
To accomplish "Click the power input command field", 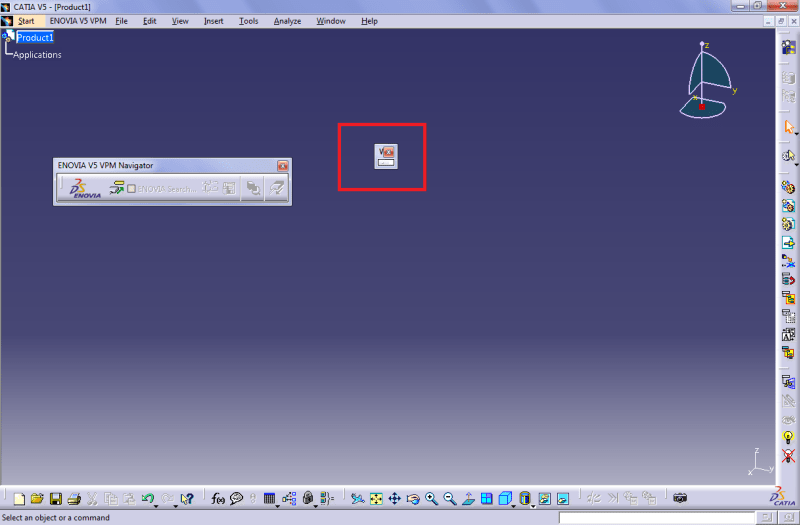I will (656, 517).
